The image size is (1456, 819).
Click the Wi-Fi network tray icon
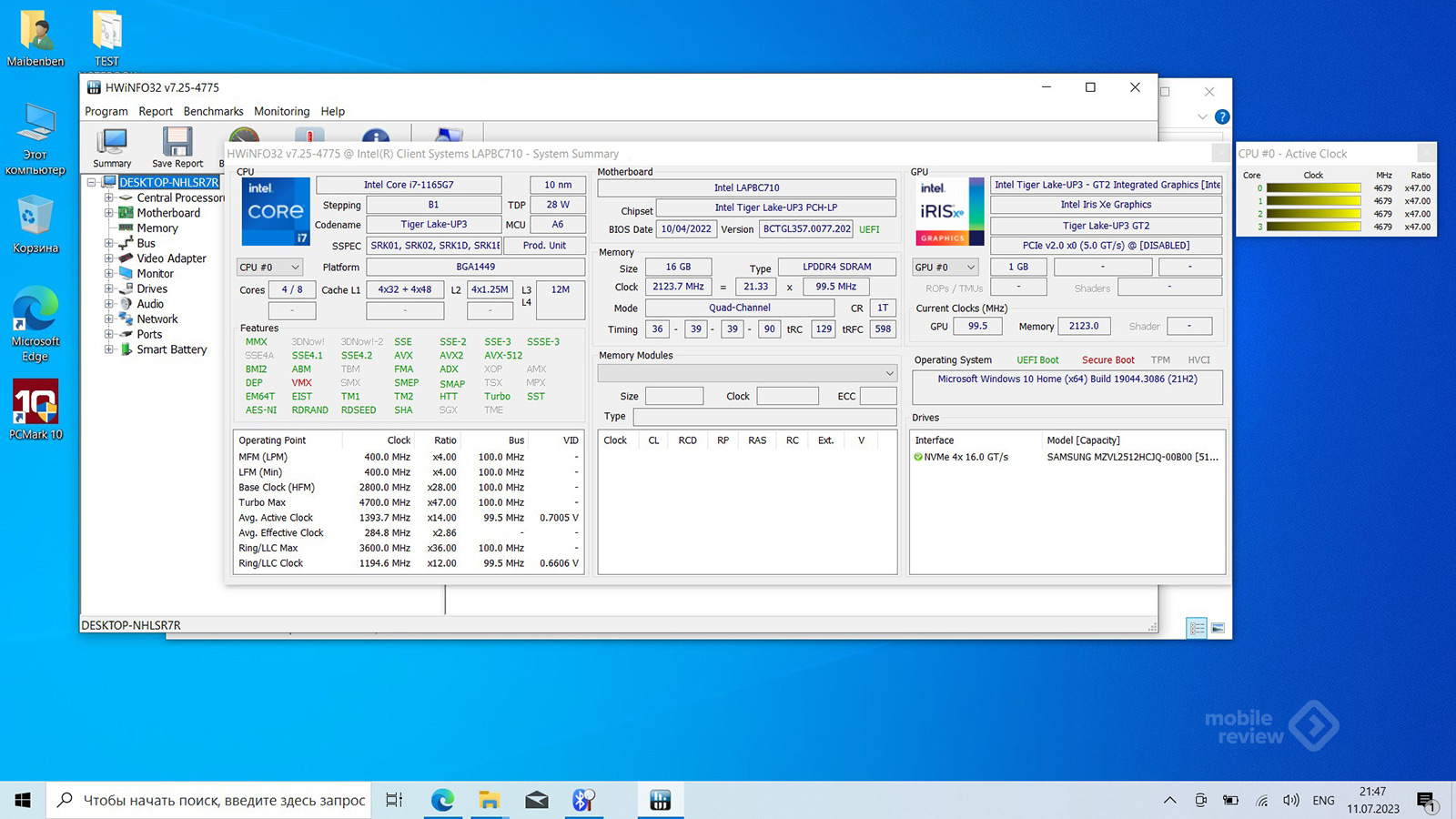point(1261,801)
